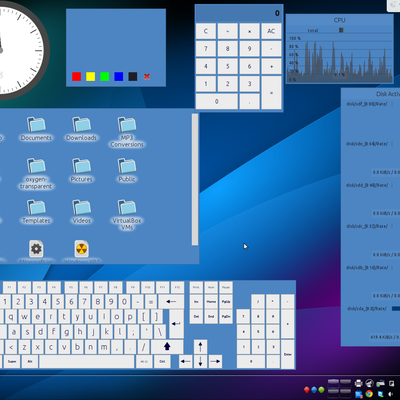Click the 7 button on the calculator
The height and width of the screenshot is (400, 400).
[x=206, y=49]
